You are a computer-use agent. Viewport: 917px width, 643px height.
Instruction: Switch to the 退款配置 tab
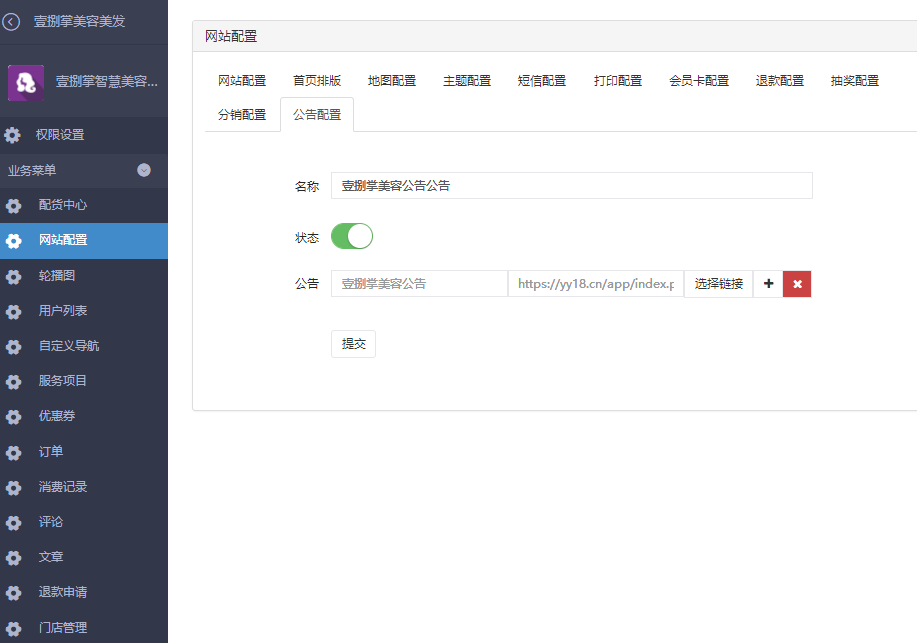(780, 81)
